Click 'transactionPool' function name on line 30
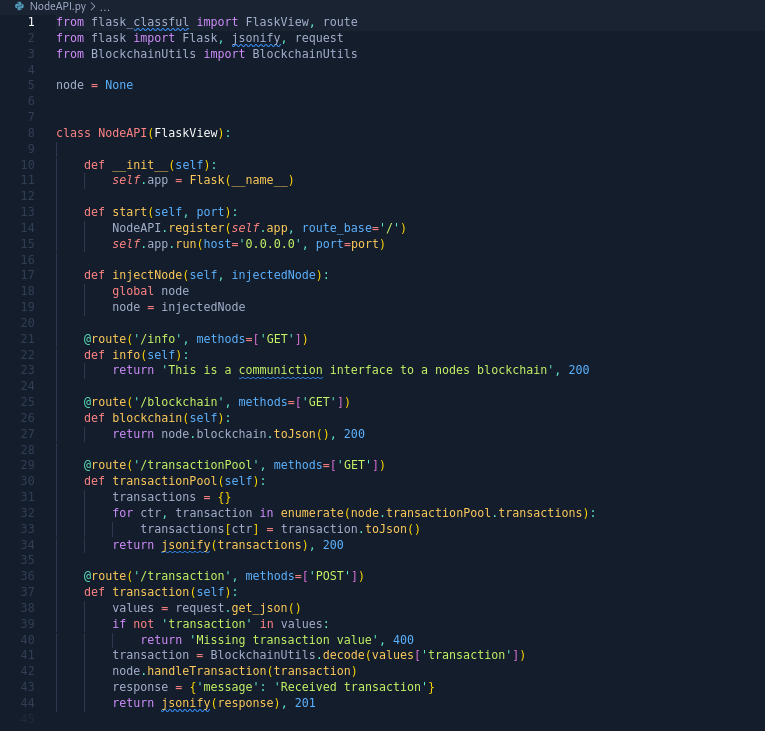Screen dimensions: 765x731 click(x=165, y=481)
